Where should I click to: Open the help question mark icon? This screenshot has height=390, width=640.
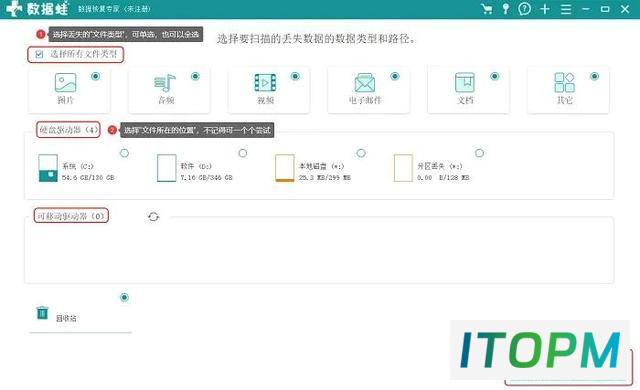tap(524, 9)
